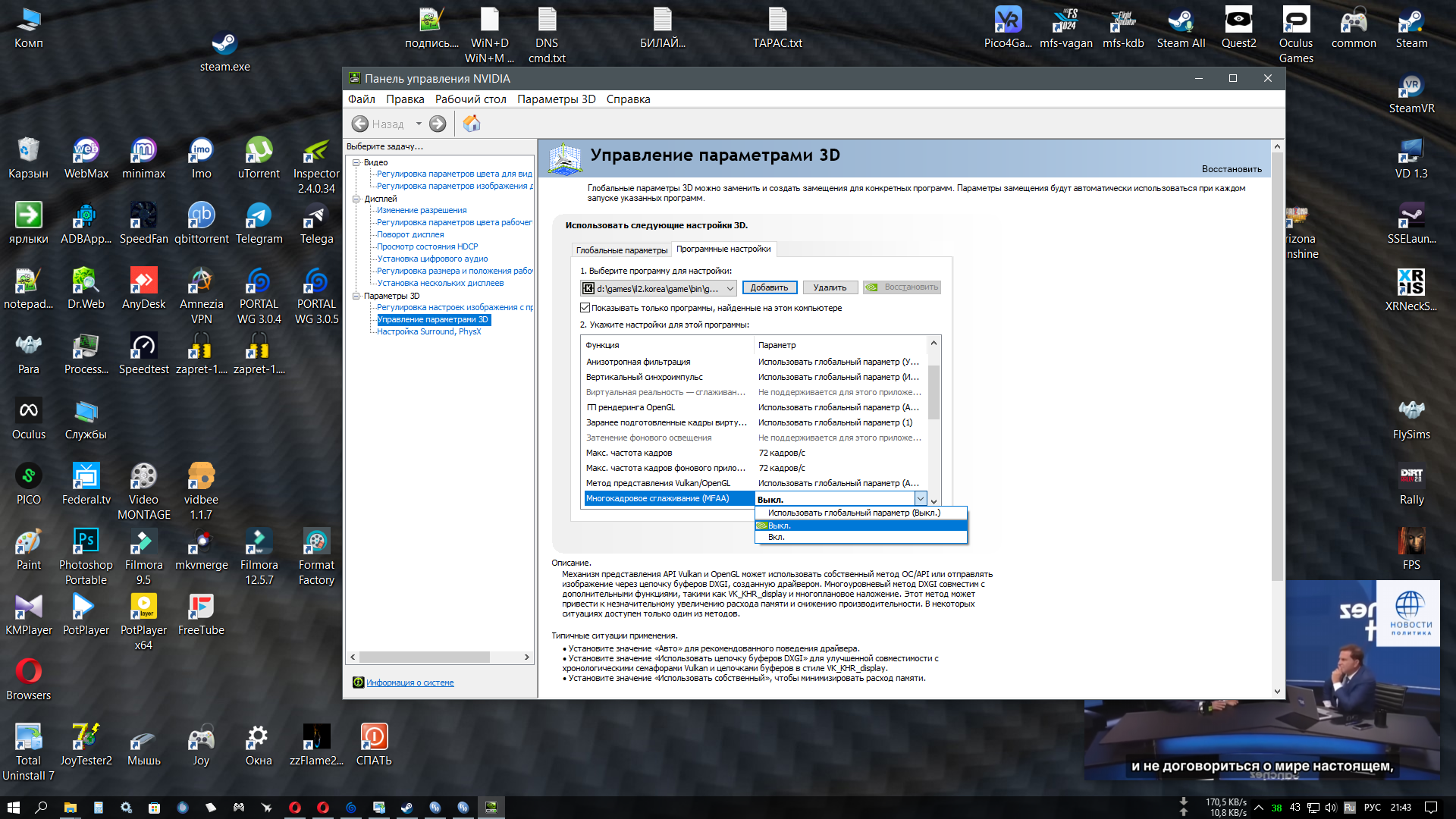Open the SteamVR desktop icon
Image resolution: width=1456 pixels, height=819 pixels.
pos(1411,94)
